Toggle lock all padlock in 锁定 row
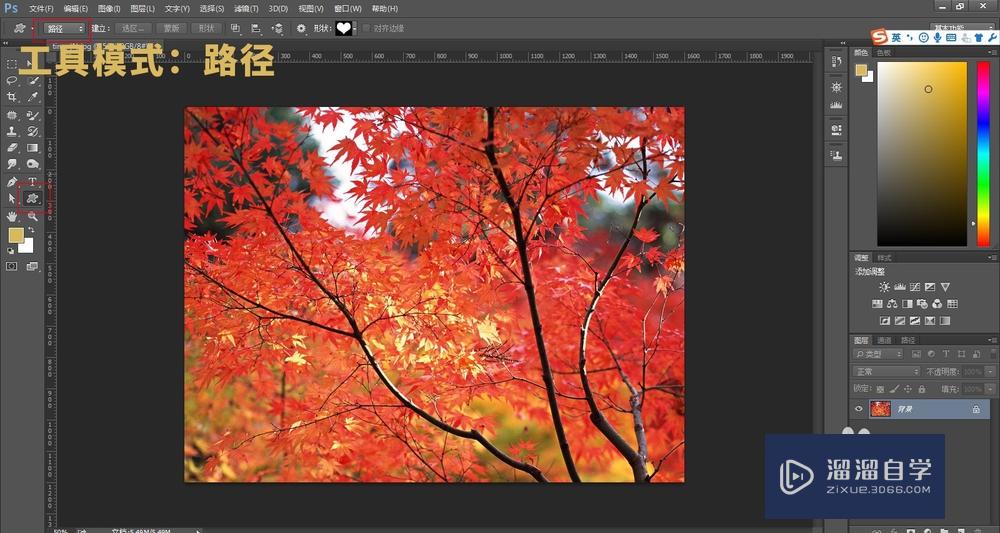 (922, 389)
